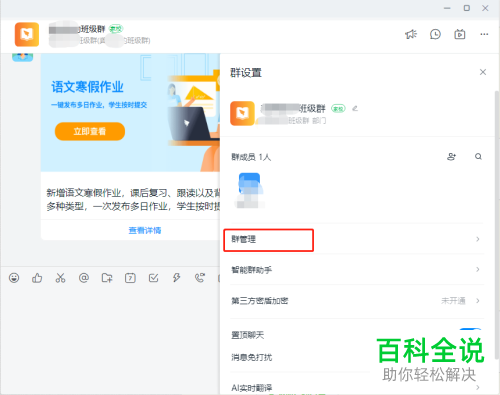Viewport: 500px width, 395px height.
Task: Click the 未开通 status text
Action: pos(453,301)
